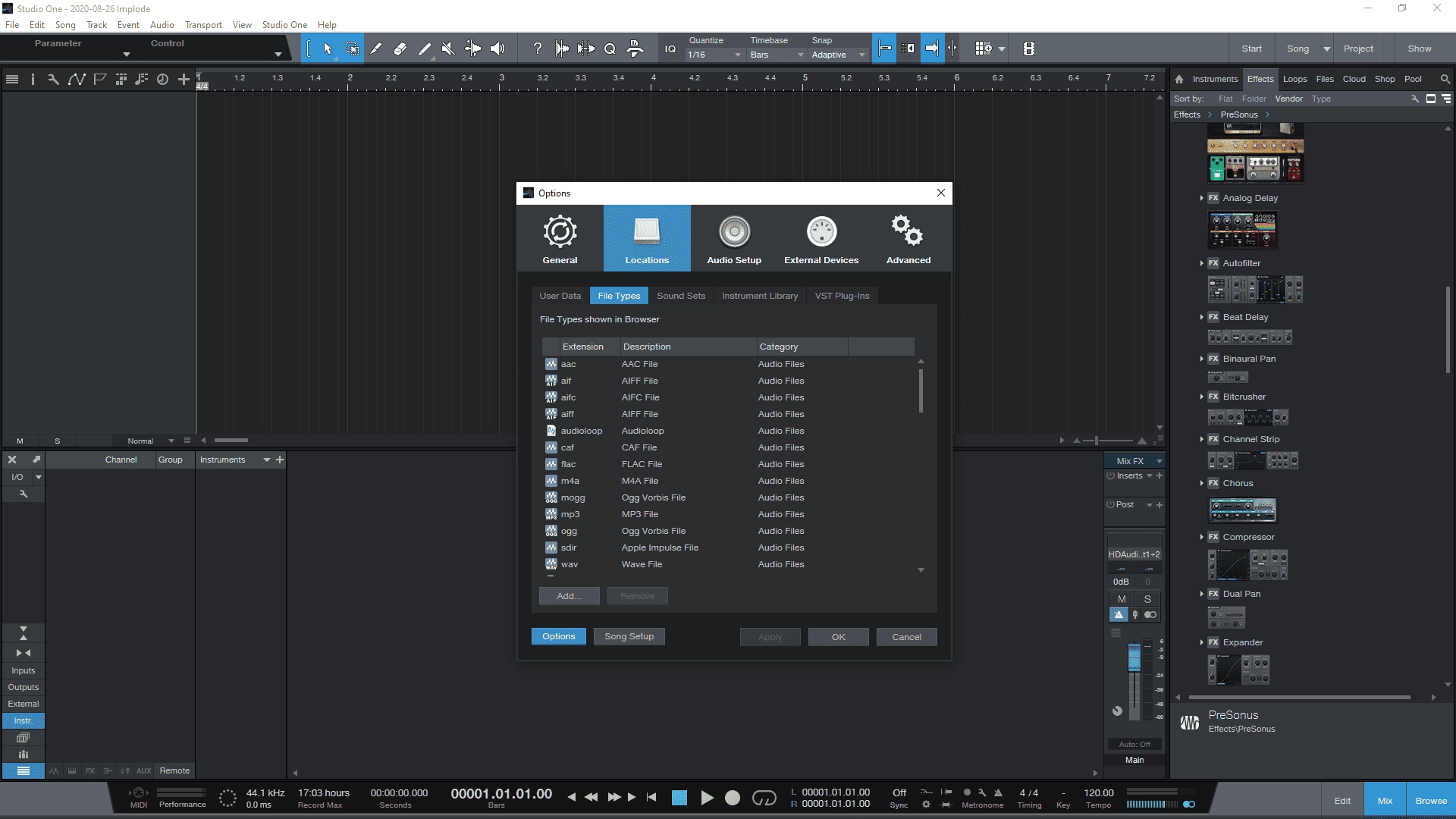Select the Split tool
Viewport: 1456px width, 819px height.
[x=376, y=49]
